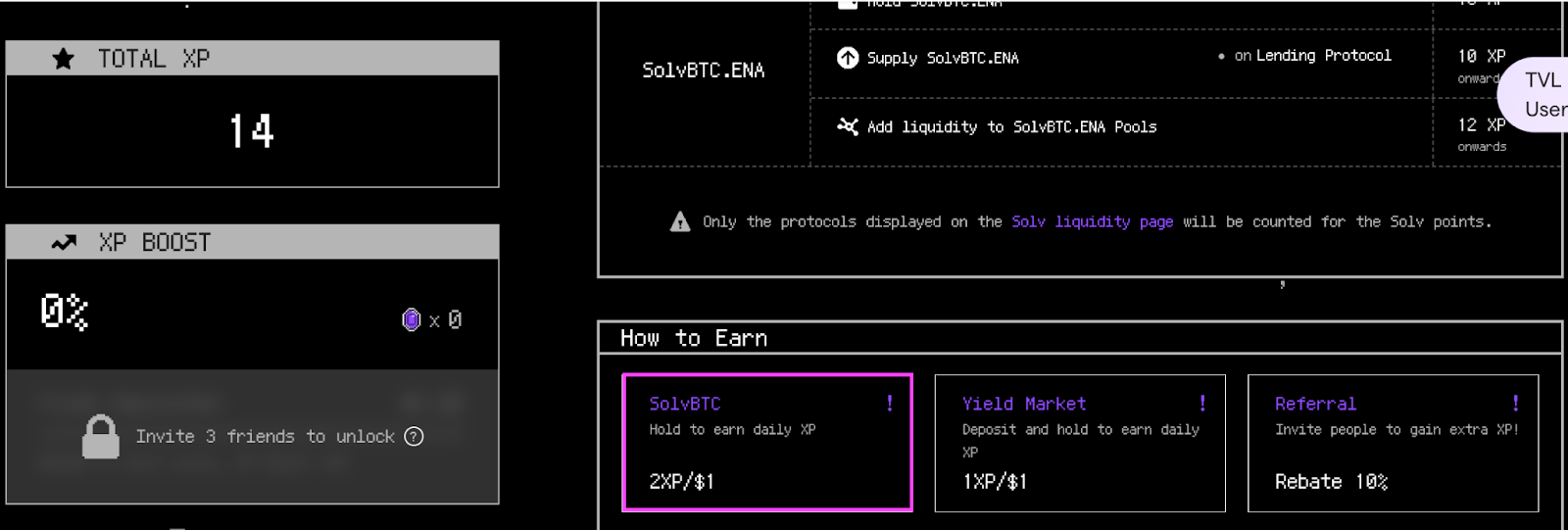Click the upload arrow icon for Supply SolvBTC.ENA
The width and height of the screenshot is (1568, 530).
848,58
